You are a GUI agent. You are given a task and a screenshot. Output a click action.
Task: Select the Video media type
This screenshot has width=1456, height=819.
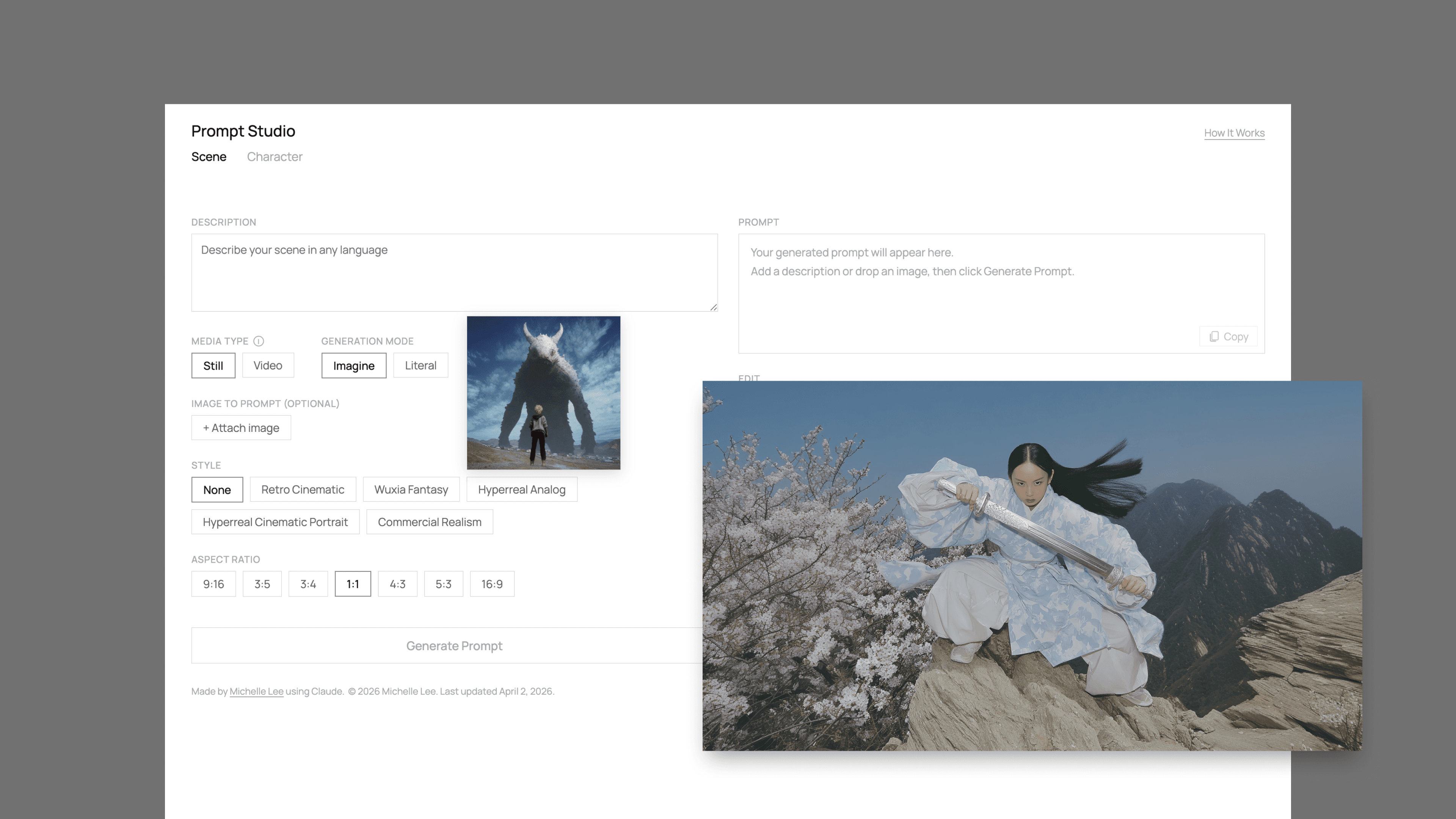[x=268, y=366]
